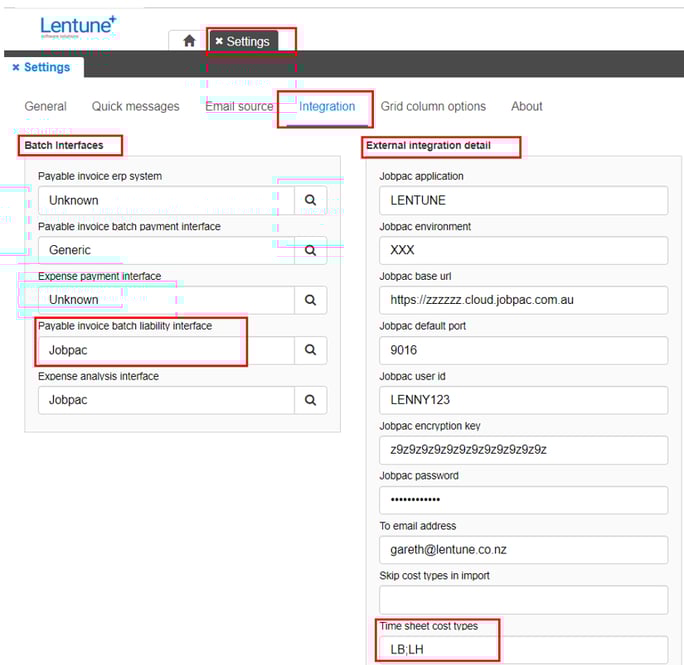Search Expense payment interface options
Screen dimensions: 684x665
pos(310,300)
